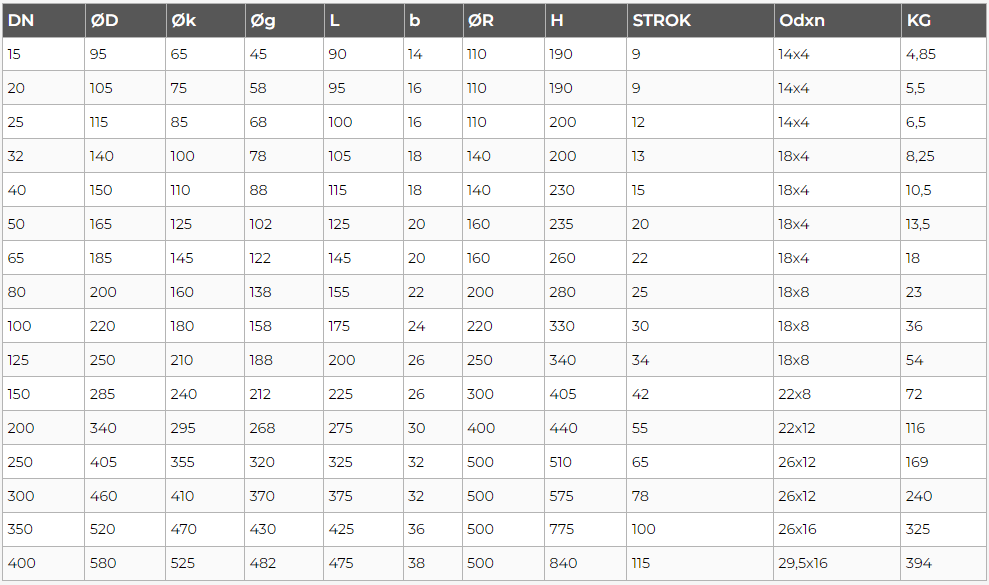The width and height of the screenshot is (989, 585).
Task: Select the 29,5x16 Odxn cell
Action: pyautogui.click(x=837, y=564)
